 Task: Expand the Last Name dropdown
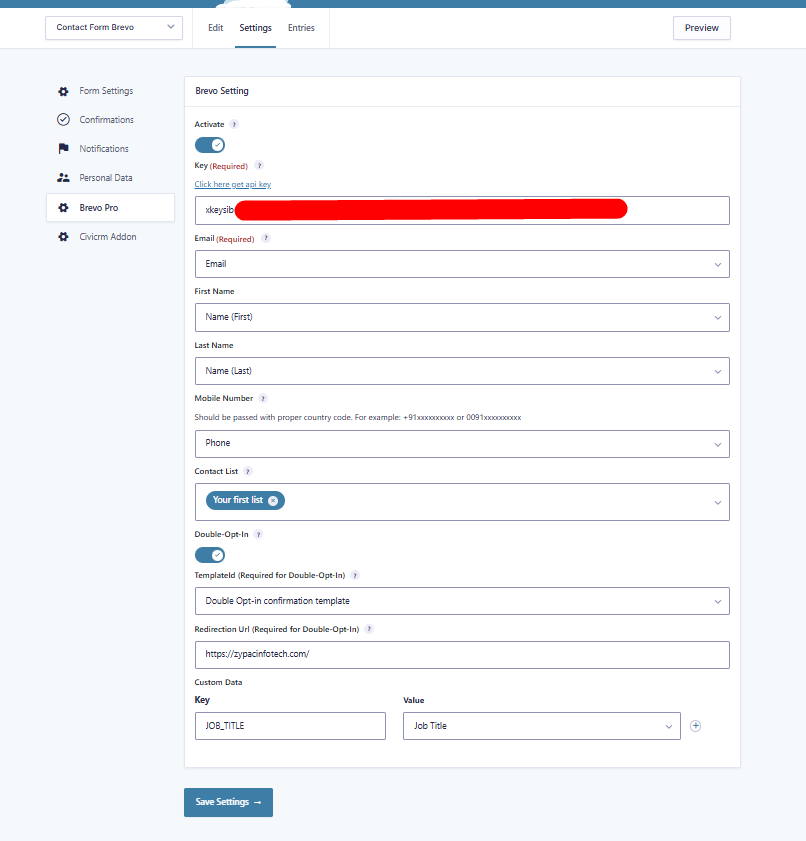click(462, 371)
